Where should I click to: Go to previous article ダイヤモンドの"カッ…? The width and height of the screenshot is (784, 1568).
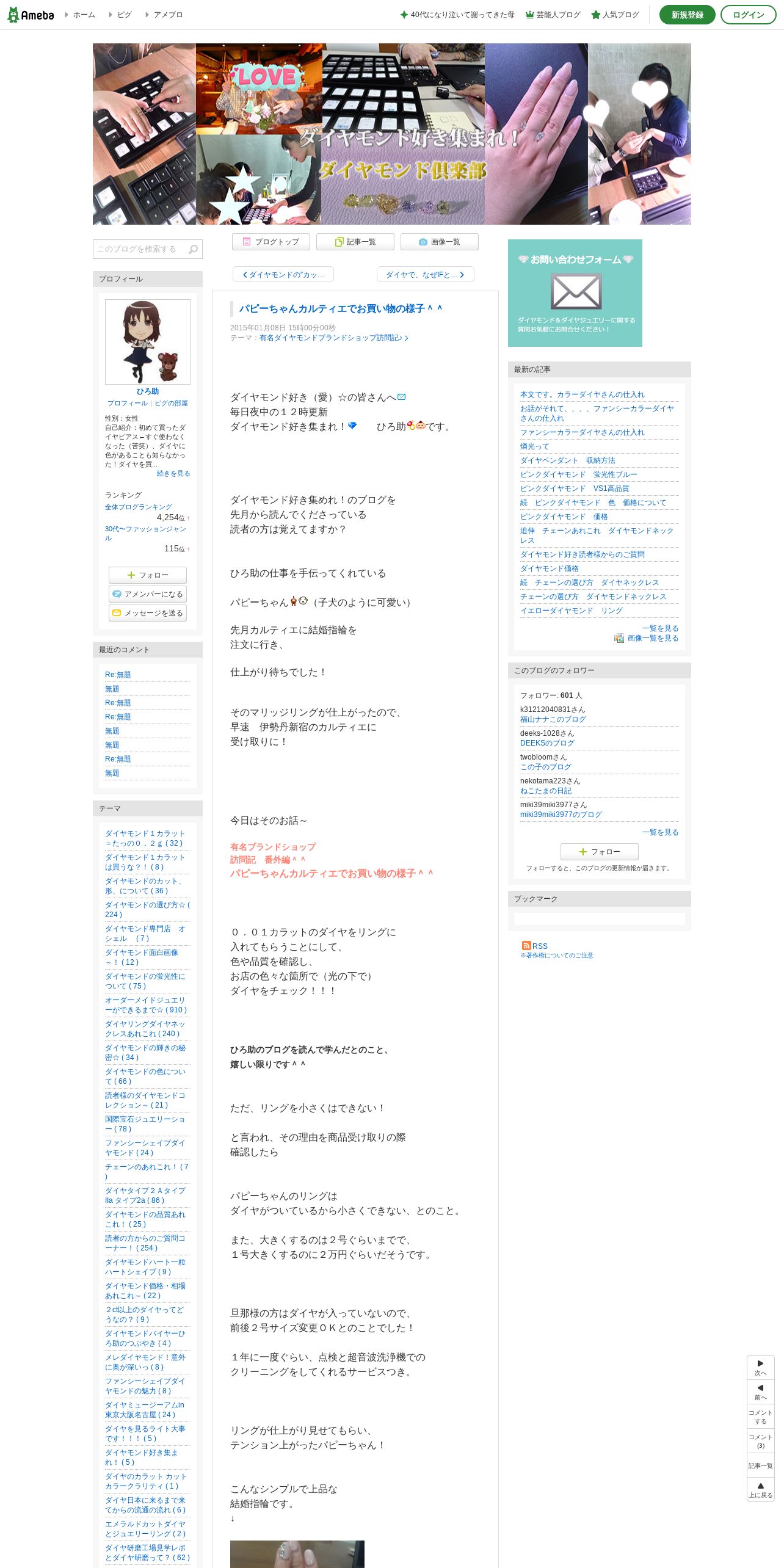[283, 275]
